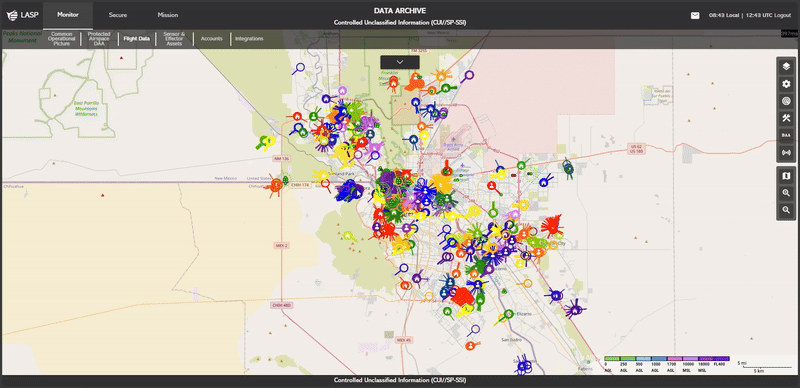Image resolution: width=800 pixels, height=388 pixels.
Task: Select purple magnifier marker northeast of Franklin Mountains
Action: coord(467,76)
